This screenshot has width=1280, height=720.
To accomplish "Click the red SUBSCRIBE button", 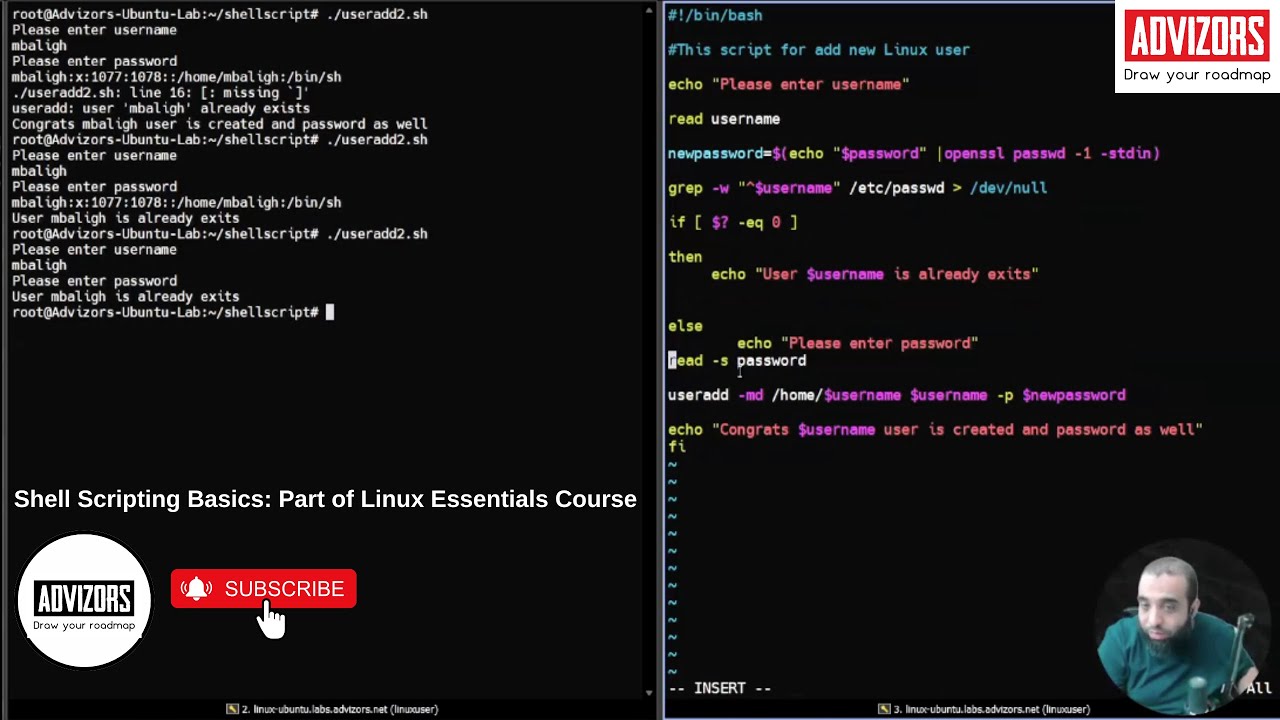I will [x=263, y=589].
